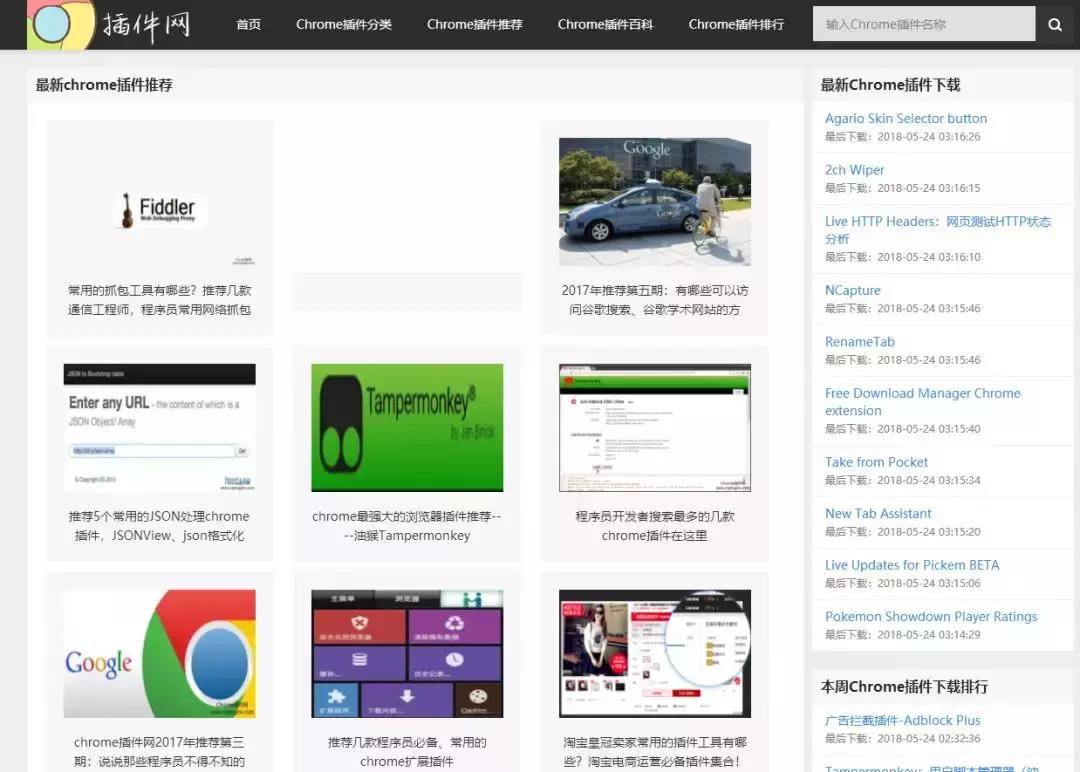Open the NCapture plugin page
Screen dimensions: 1080x772
[852, 290]
